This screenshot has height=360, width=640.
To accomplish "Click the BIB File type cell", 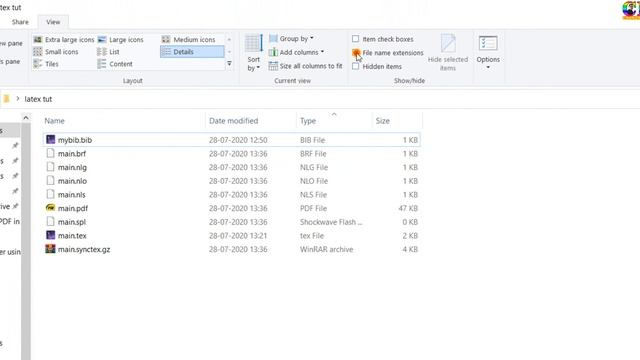I will (313, 140).
